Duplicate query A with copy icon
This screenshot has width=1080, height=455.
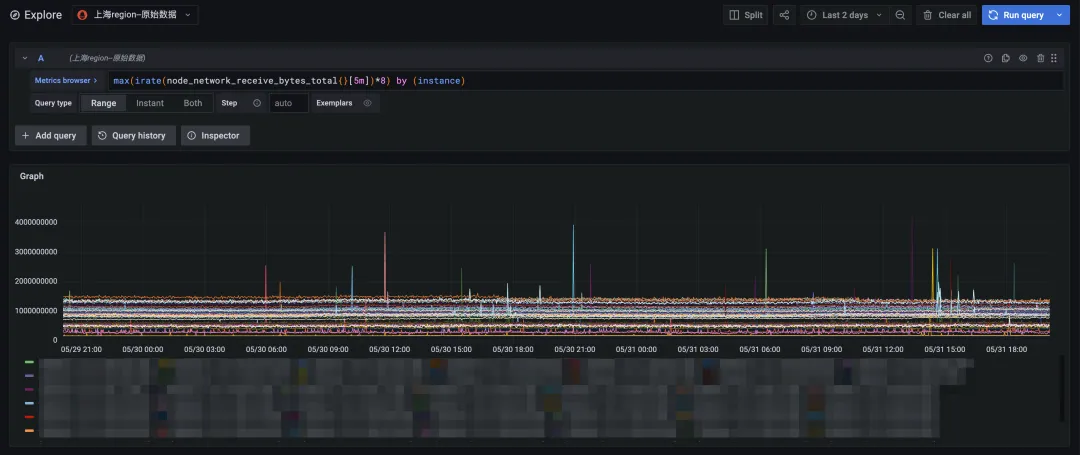pos(1006,58)
